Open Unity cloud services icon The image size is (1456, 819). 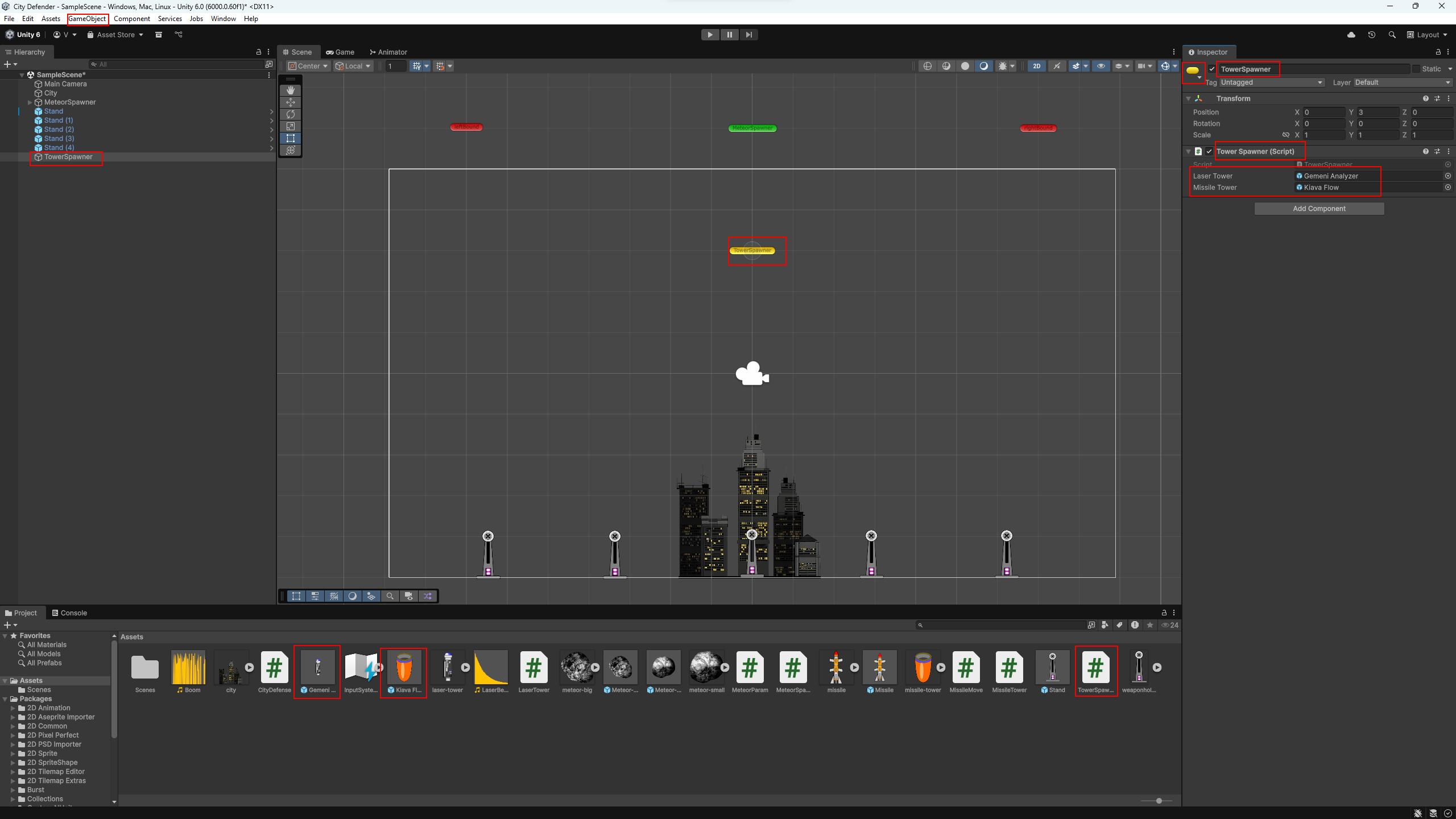click(1351, 35)
